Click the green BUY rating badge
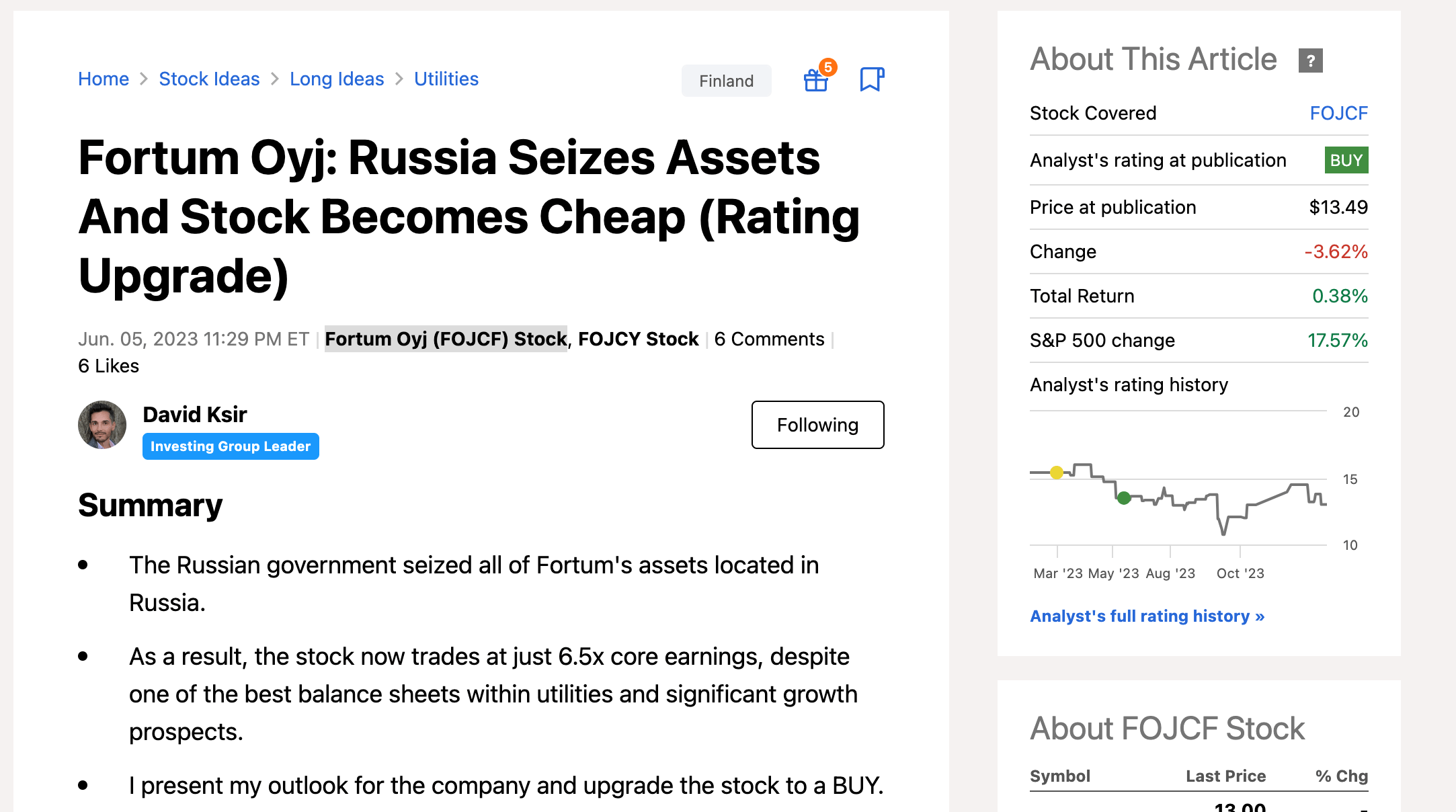The width and height of the screenshot is (1456, 812). (x=1346, y=160)
